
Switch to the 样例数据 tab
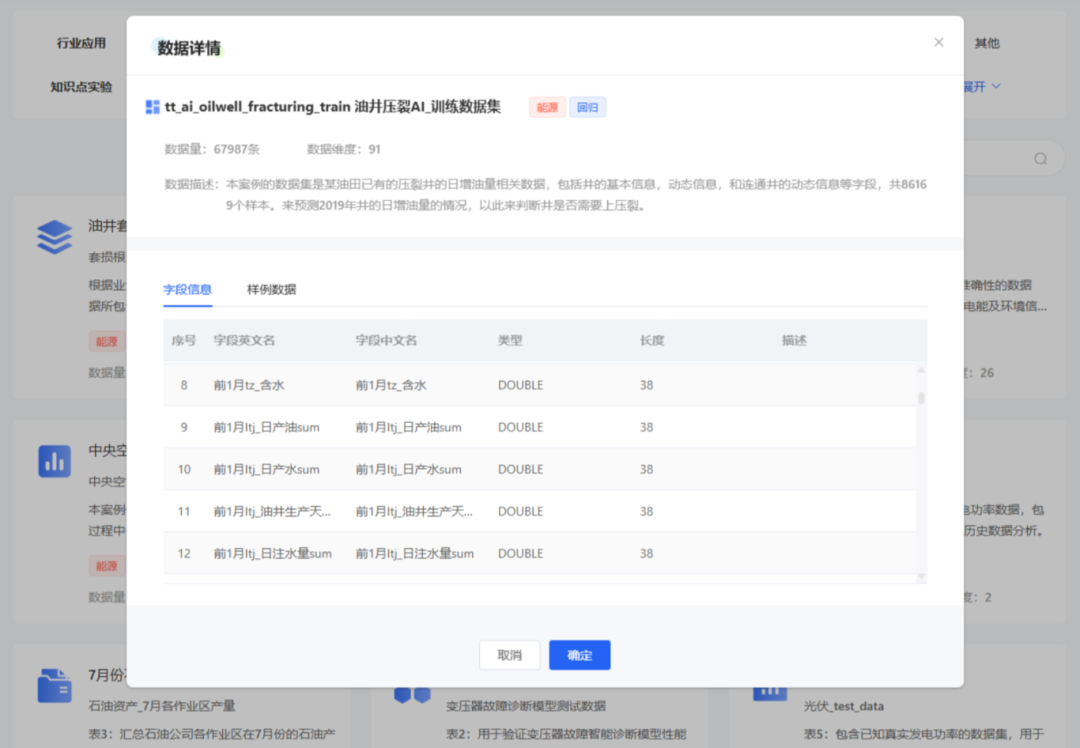[271, 290]
